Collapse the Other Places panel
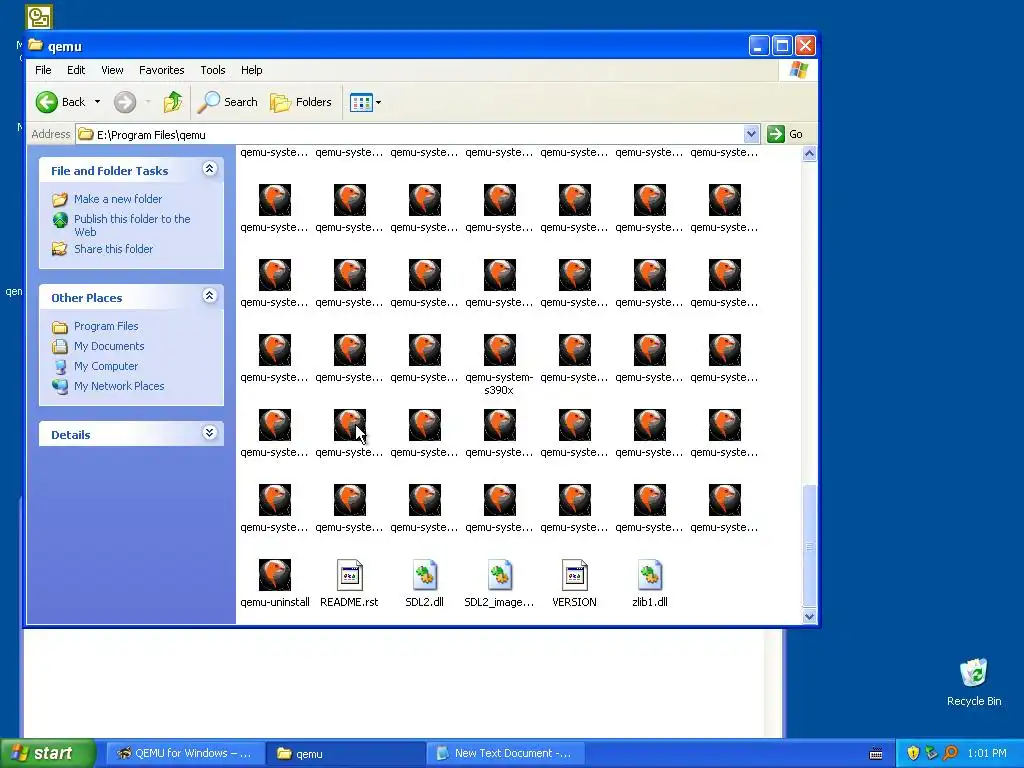The image size is (1024, 768). click(x=209, y=296)
